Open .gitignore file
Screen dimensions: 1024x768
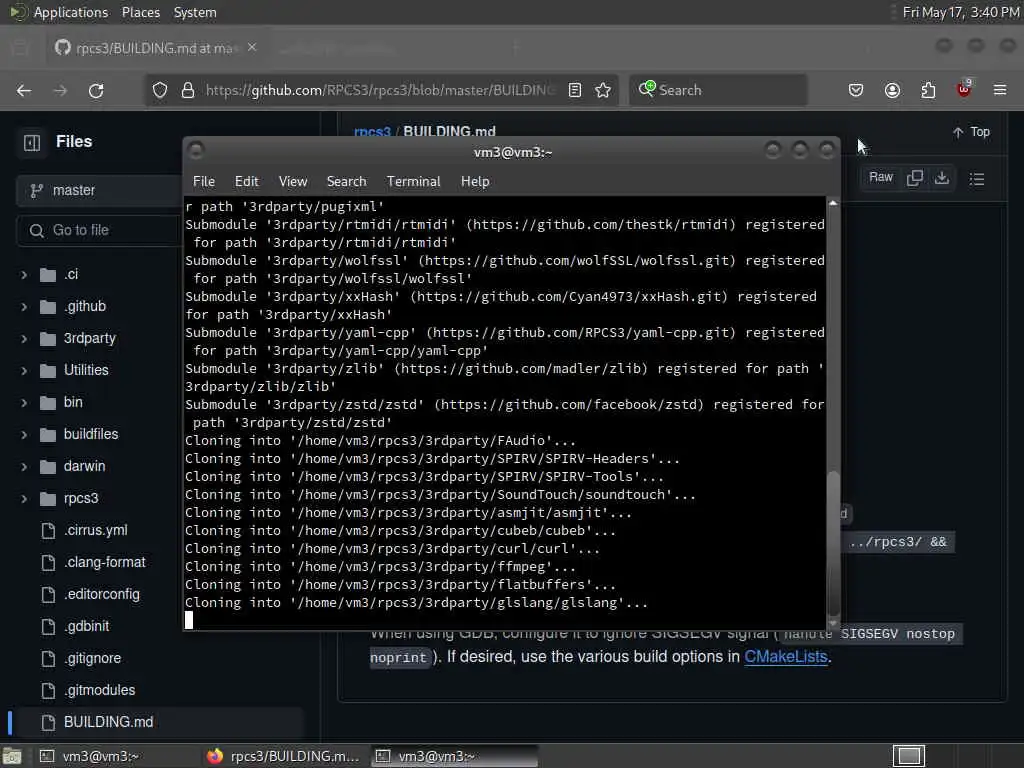tap(92, 658)
